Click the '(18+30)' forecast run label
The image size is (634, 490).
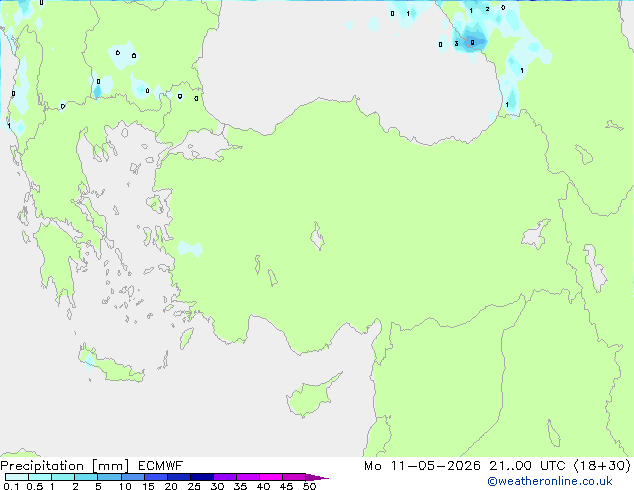[x=602, y=466]
